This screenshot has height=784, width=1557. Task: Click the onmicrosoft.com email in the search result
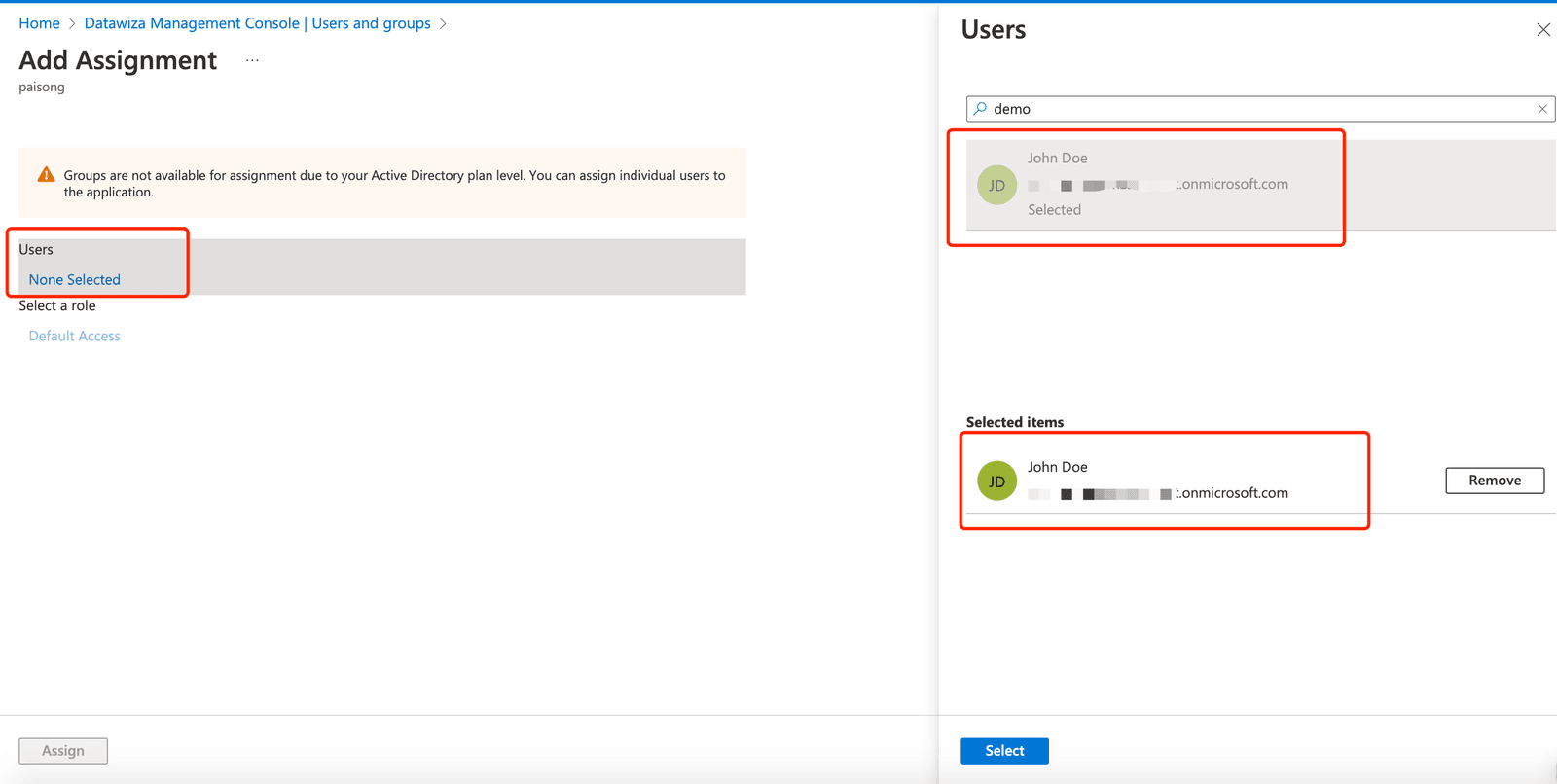point(1158,184)
